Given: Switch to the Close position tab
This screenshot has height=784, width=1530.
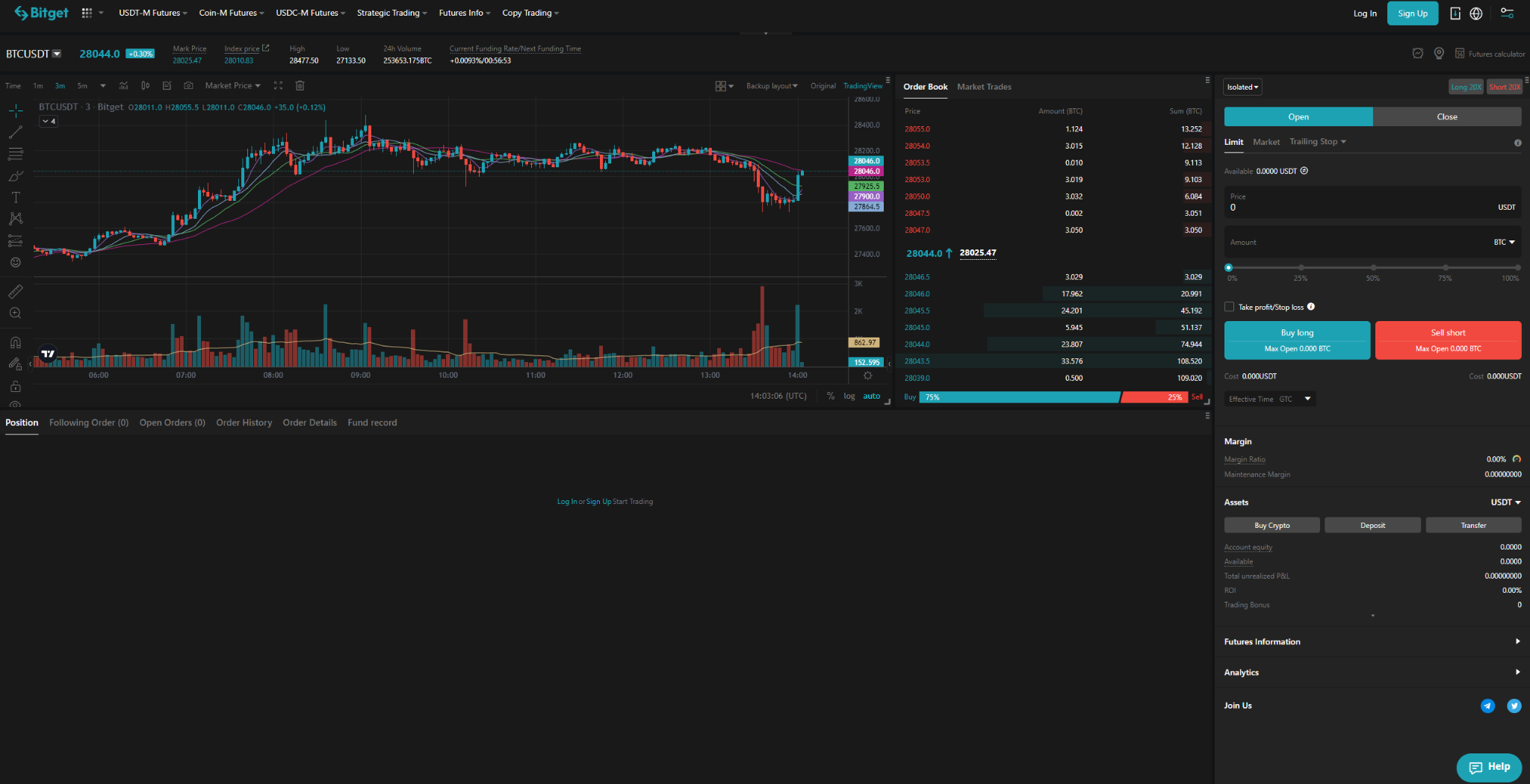Looking at the screenshot, I should [x=1447, y=116].
